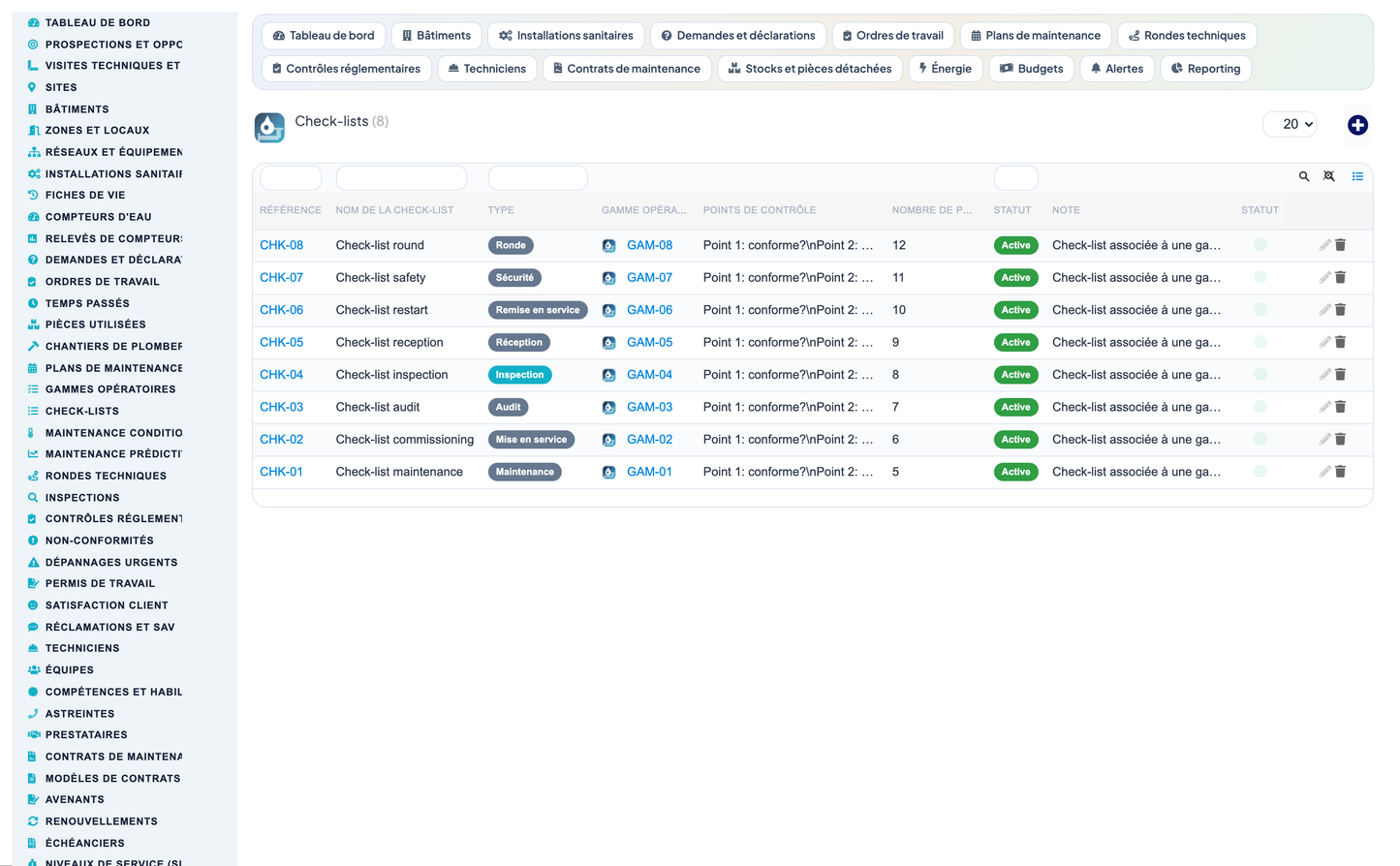
Task: Open the Budgets tab
Action: 1032,69
